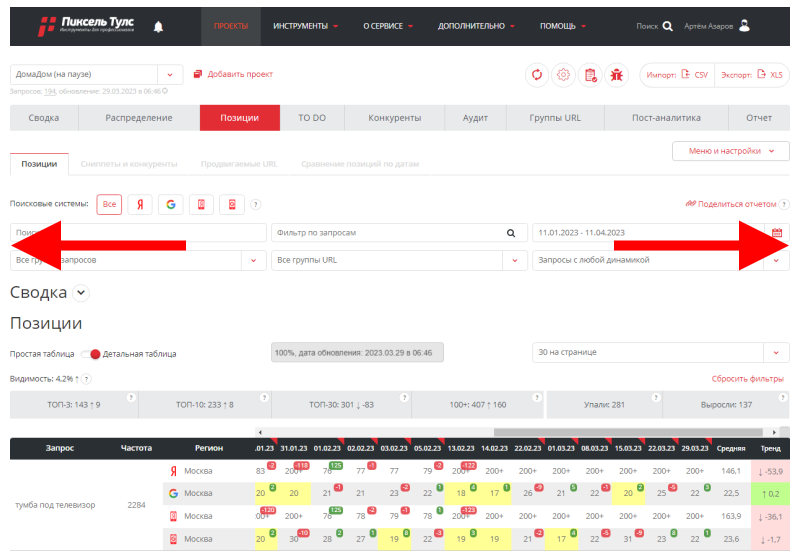The image size is (800, 558).
Task: Open Сравнение позиций по датам sub-tab
Action: click(360, 164)
